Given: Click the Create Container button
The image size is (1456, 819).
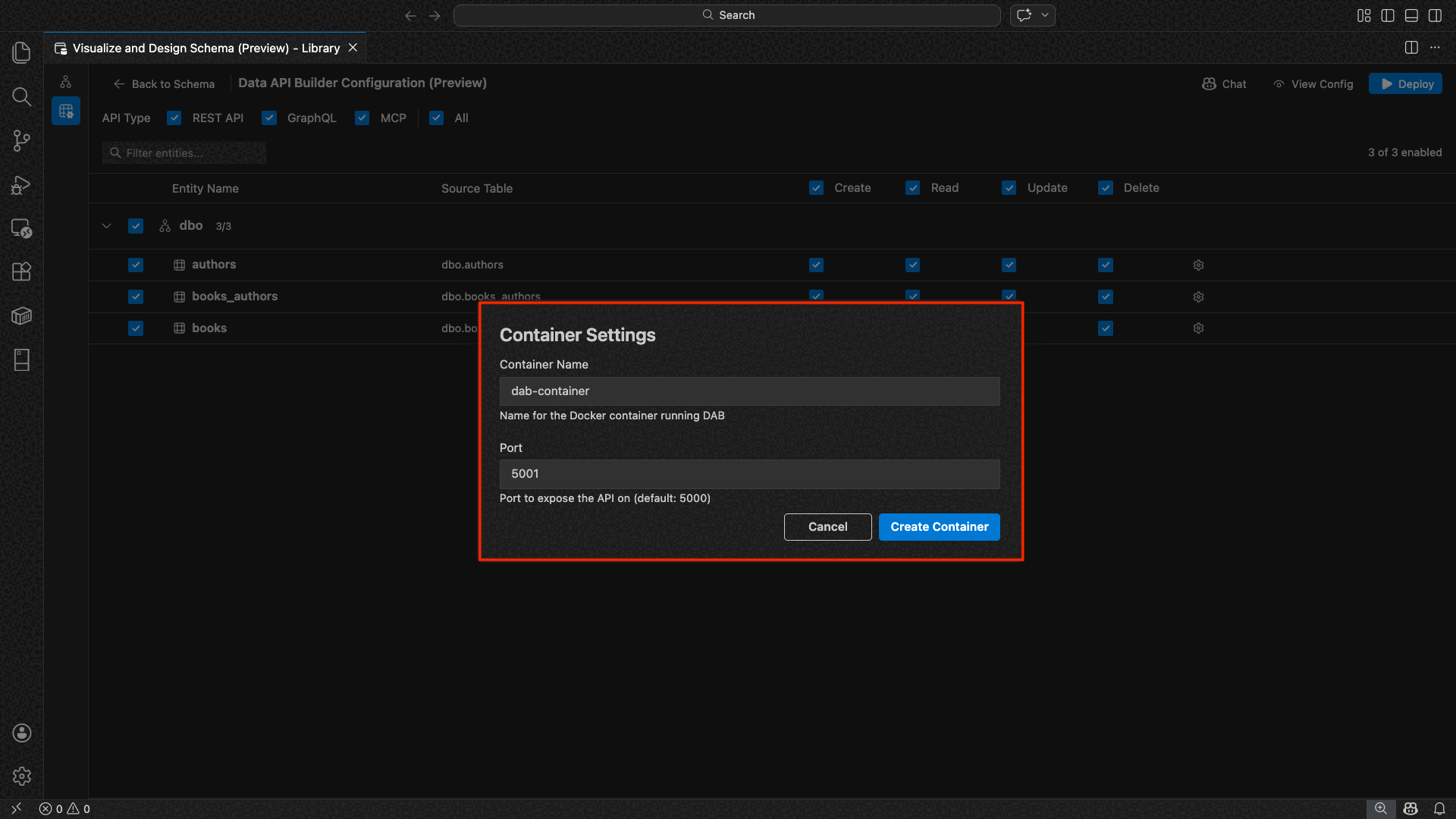Looking at the screenshot, I should tap(939, 527).
